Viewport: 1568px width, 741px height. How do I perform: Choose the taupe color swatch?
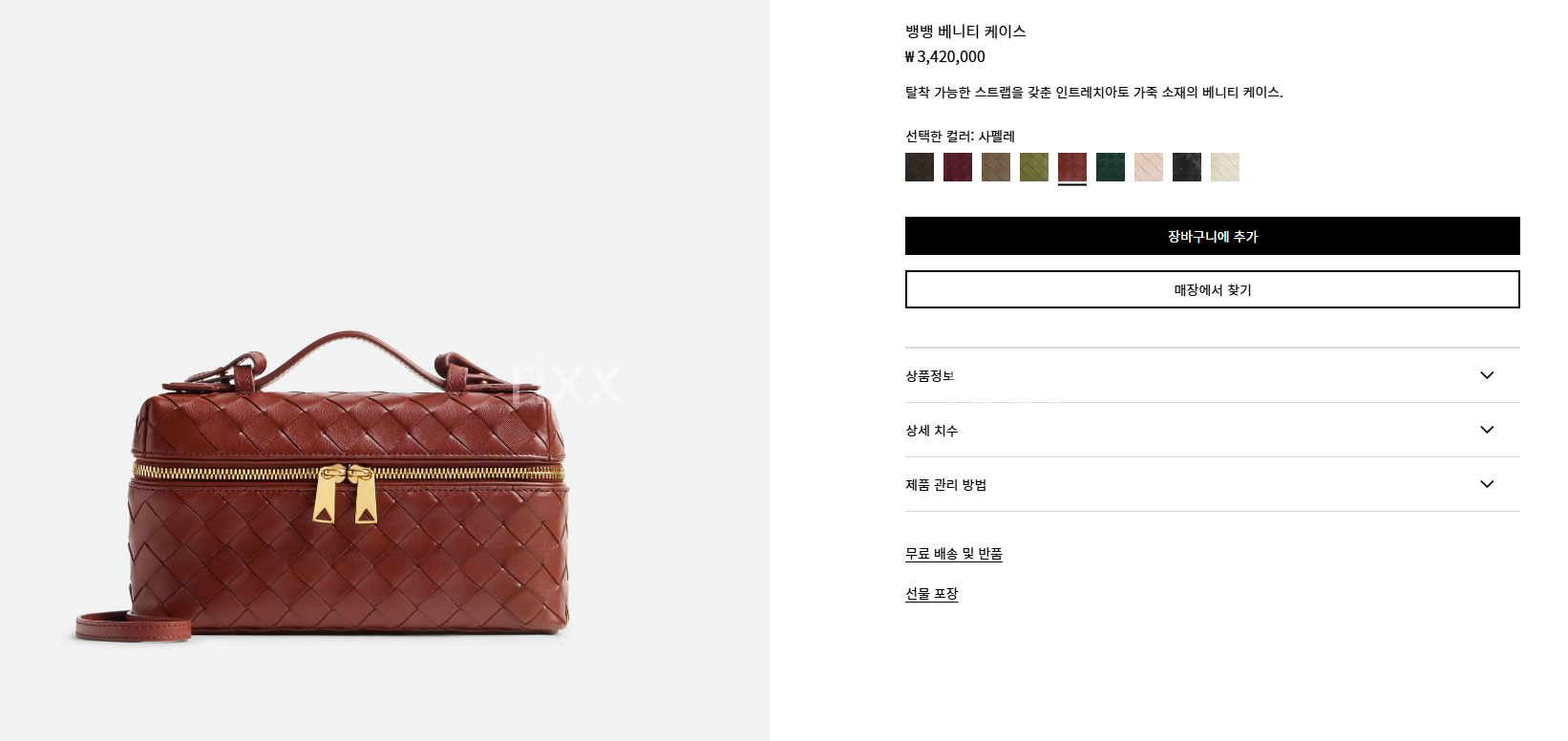996,167
